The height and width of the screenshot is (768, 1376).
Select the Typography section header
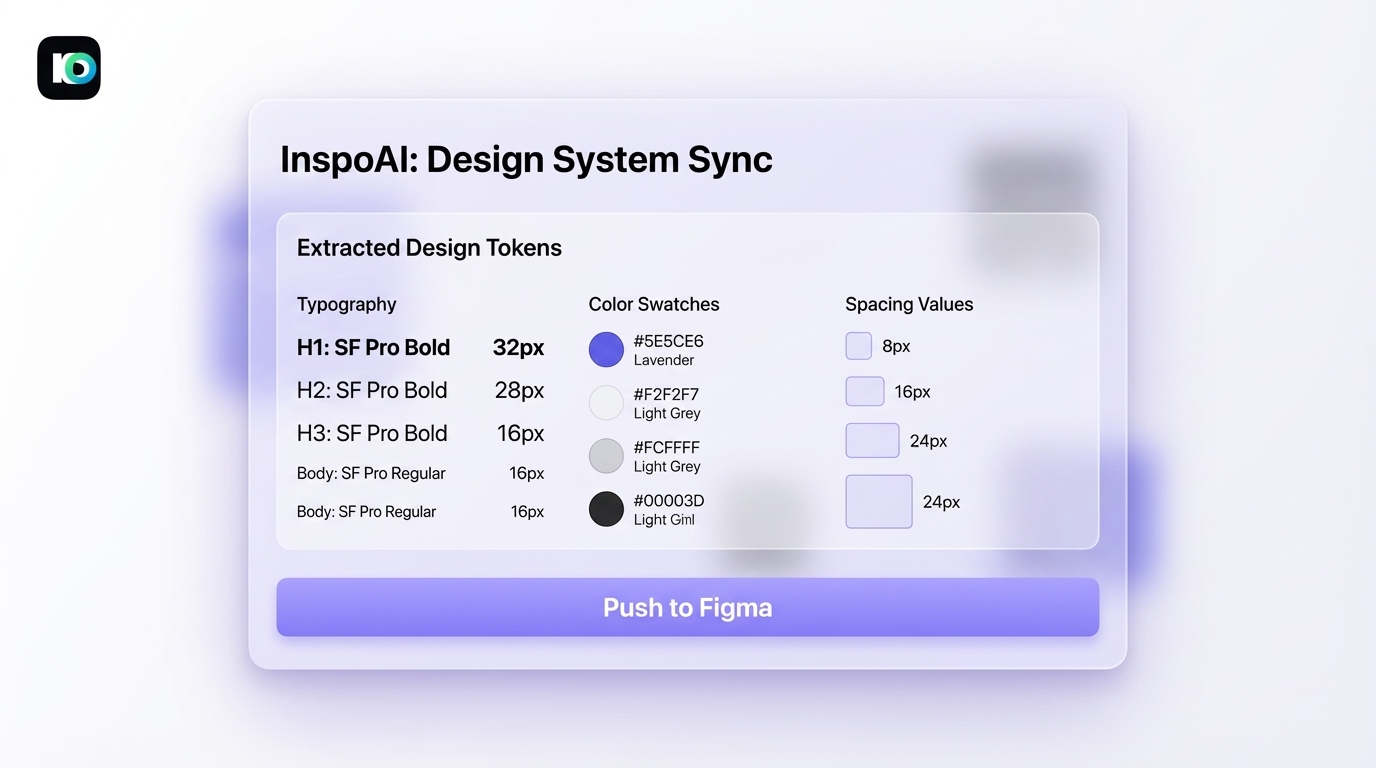[x=346, y=304]
